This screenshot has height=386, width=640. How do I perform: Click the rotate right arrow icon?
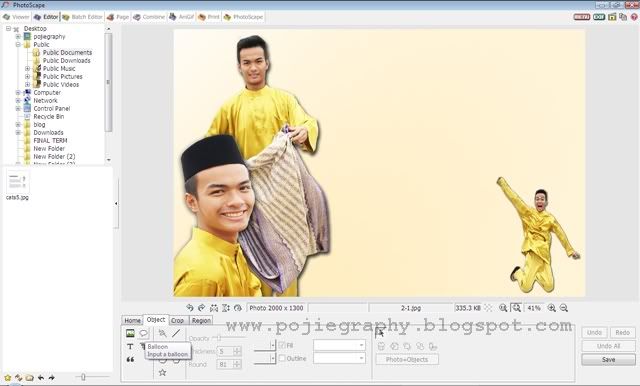(202, 308)
